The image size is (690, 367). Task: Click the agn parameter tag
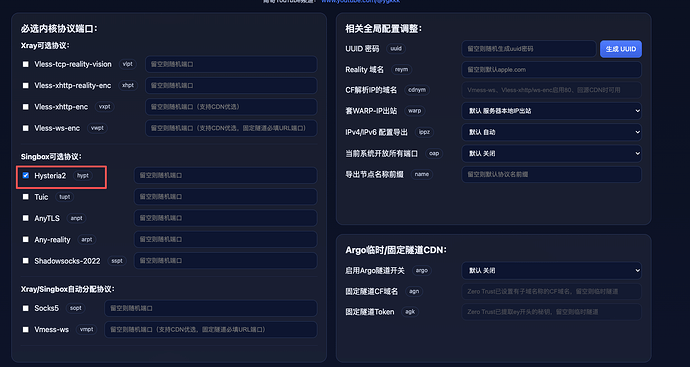click(414, 291)
